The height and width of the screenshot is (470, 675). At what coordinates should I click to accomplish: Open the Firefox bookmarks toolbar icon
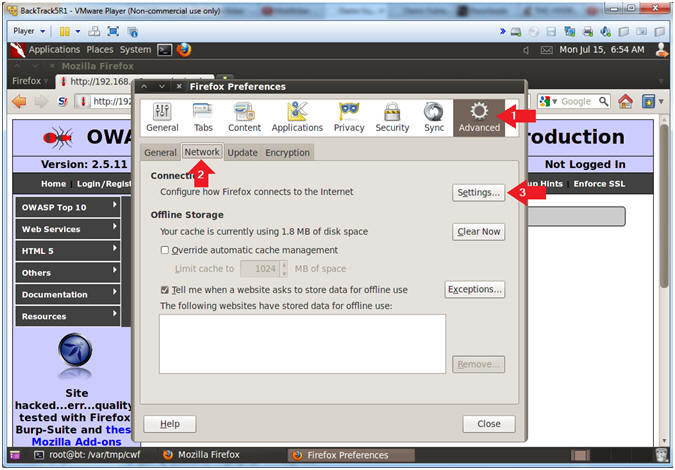pyautogui.click(x=648, y=102)
